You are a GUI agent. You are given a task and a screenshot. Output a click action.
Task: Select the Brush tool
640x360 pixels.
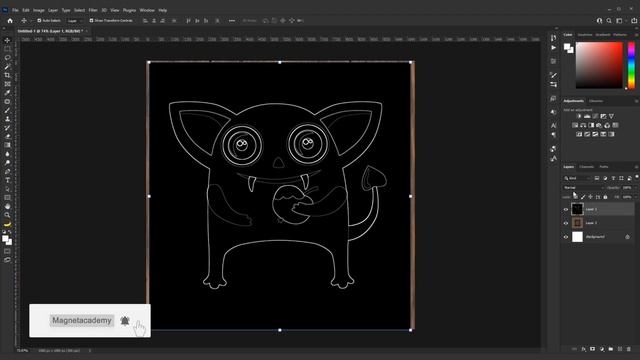click(7, 110)
